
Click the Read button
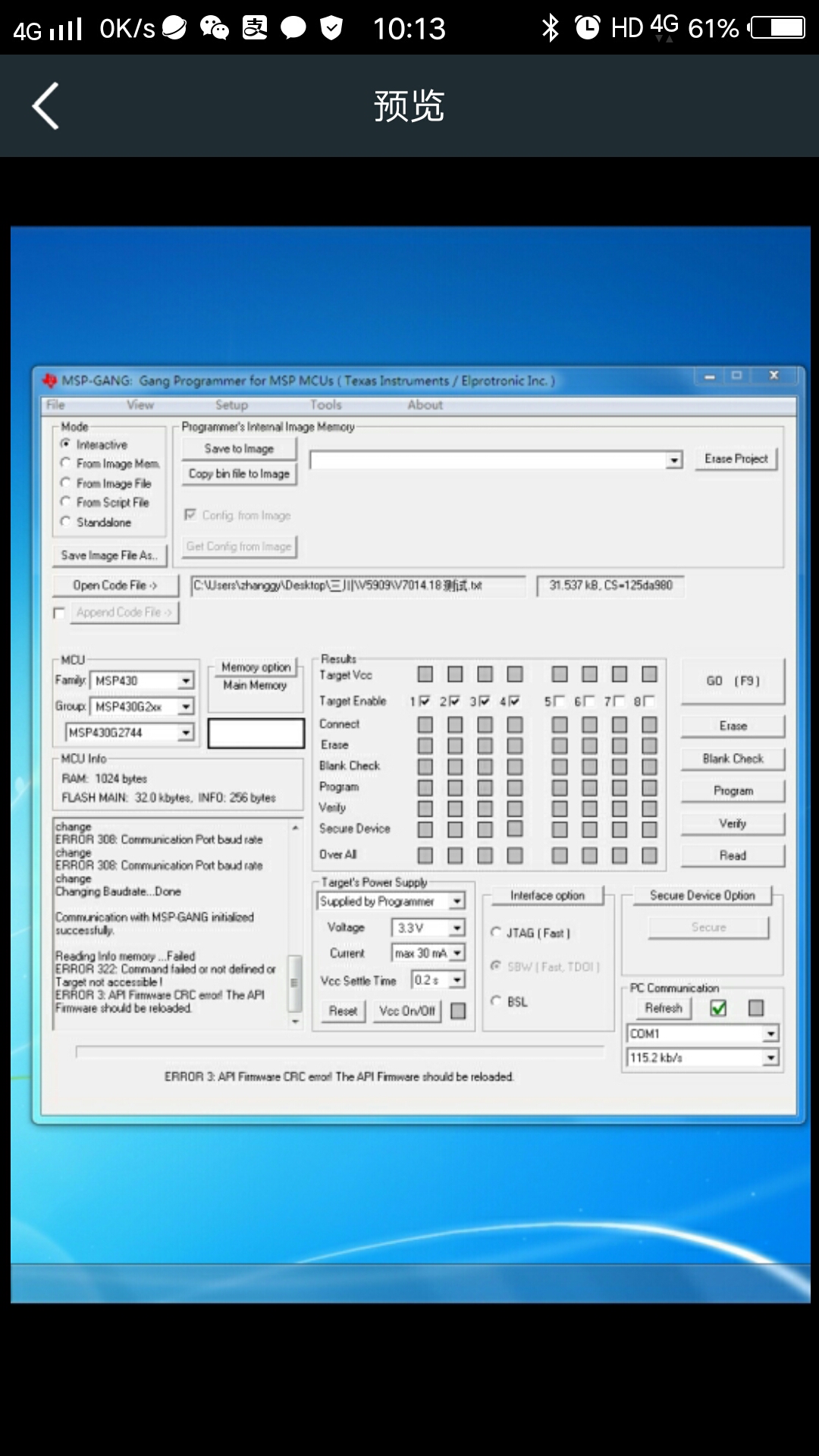(x=733, y=855)
